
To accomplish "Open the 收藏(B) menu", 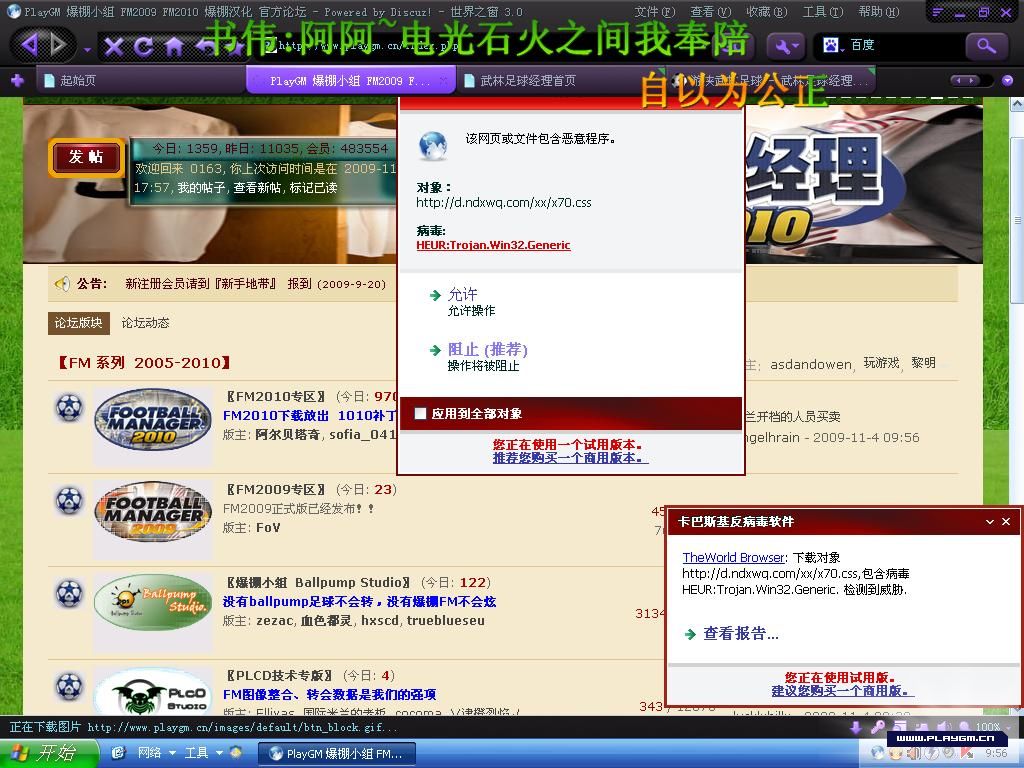I will click(x=767, y=12).
